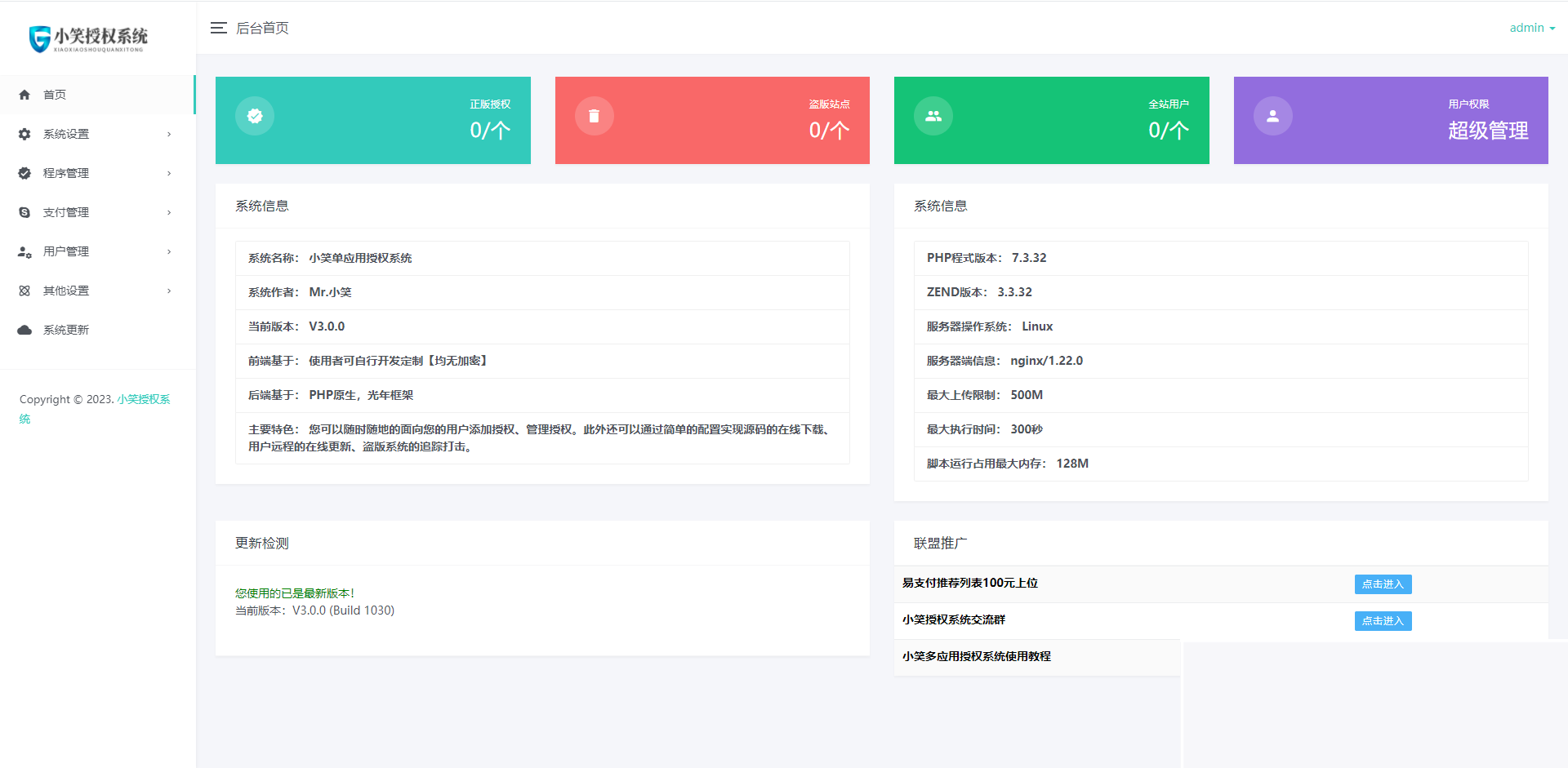Click the home icon beside 首页

tap(24, 95)
